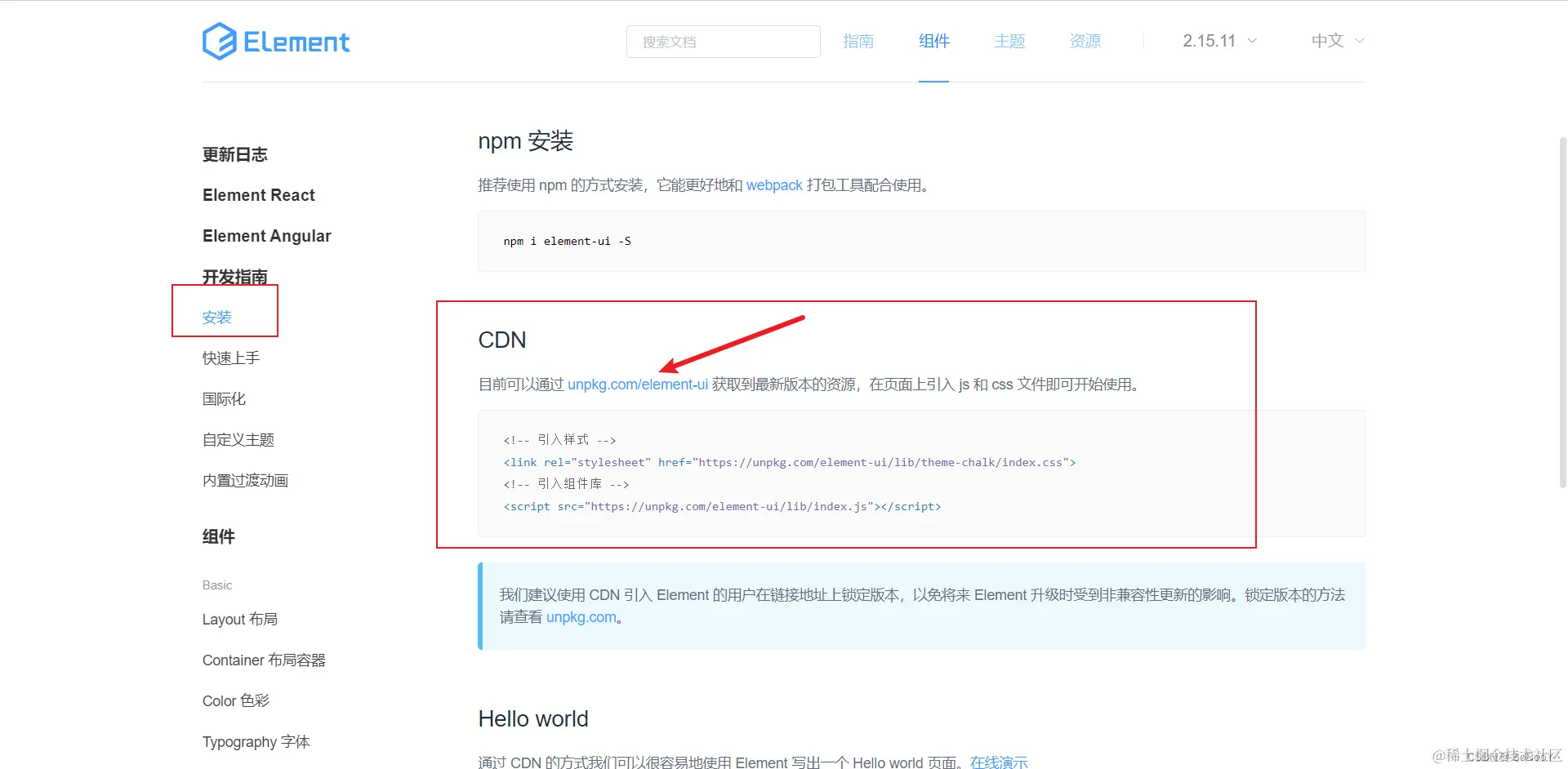This screenshot has width=1568, height=769.
Task: Navigate to Element React docs
Action: pos(258,195)
